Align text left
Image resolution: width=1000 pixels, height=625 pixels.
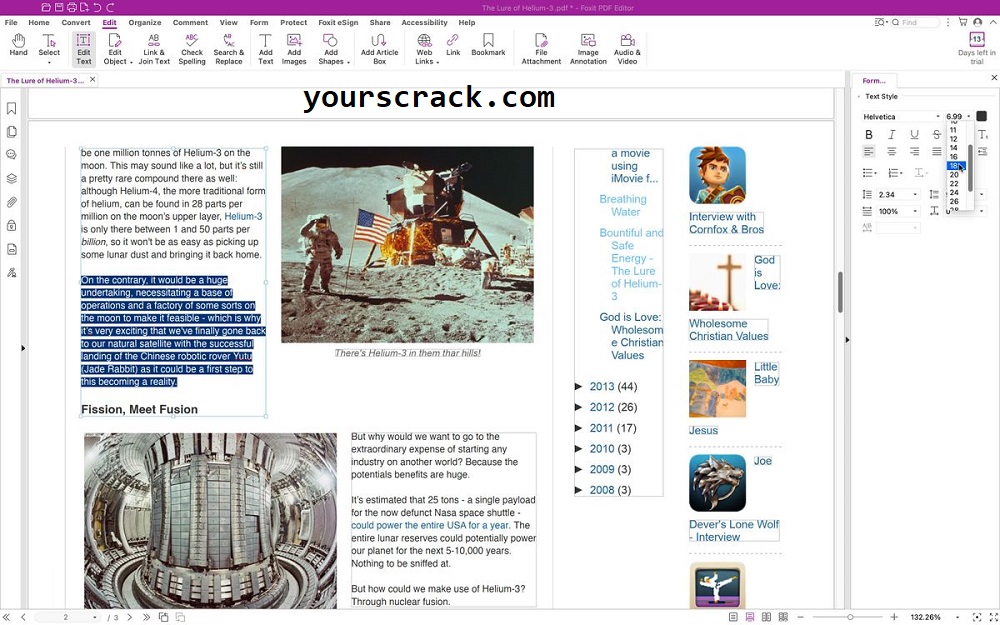point(869,152)
